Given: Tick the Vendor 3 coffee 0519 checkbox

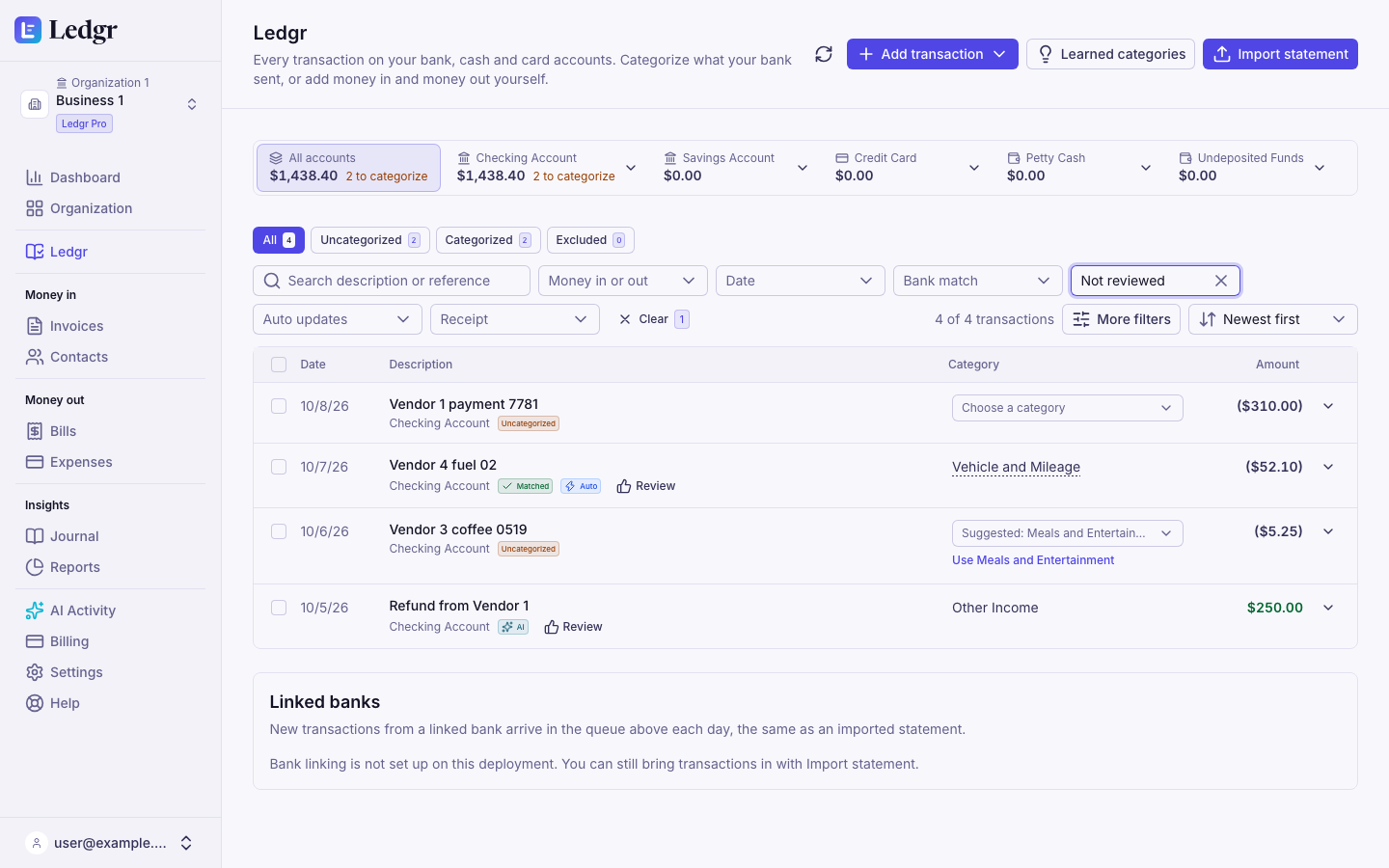Looking at the screenshot, I should (x=279, y=531).
